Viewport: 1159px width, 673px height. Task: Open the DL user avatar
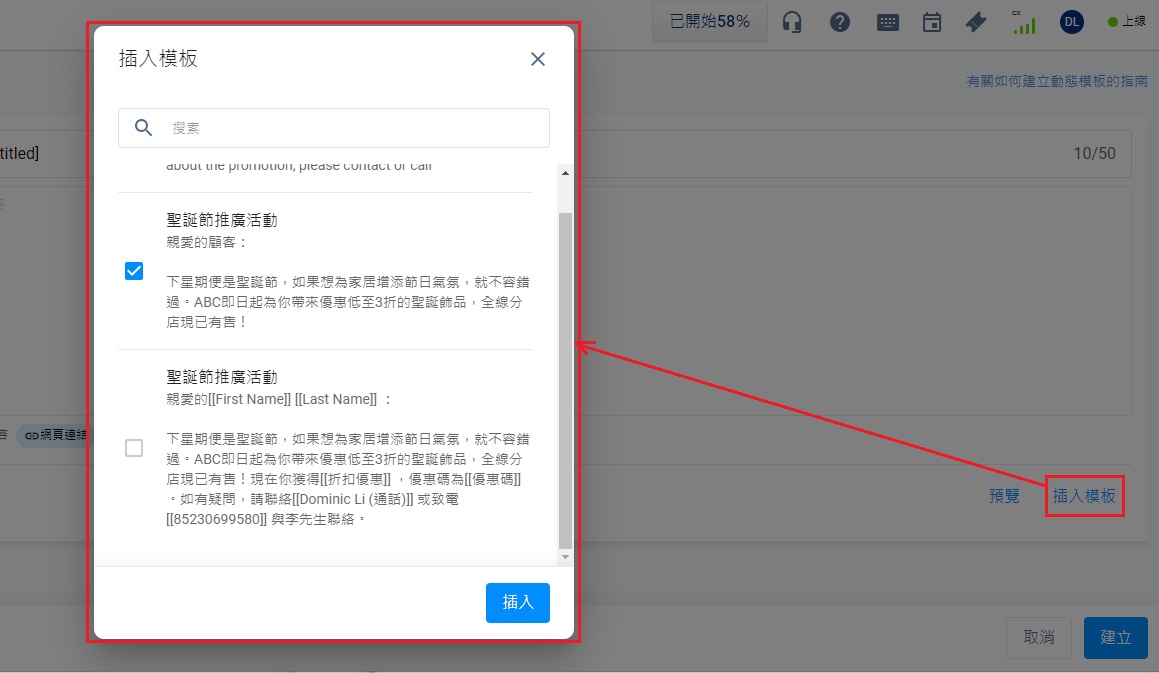click(1072, 22)
